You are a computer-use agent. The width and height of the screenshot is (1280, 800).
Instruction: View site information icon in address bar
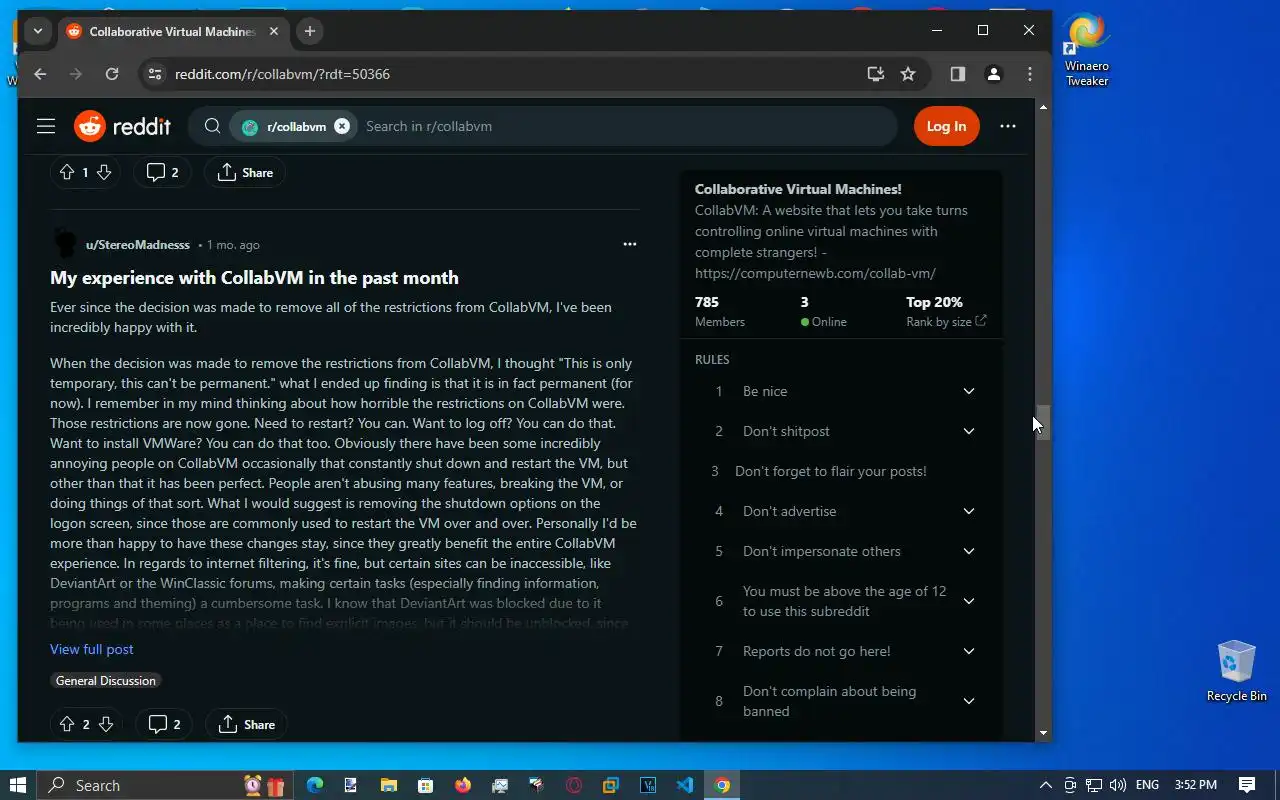point(153,74)
